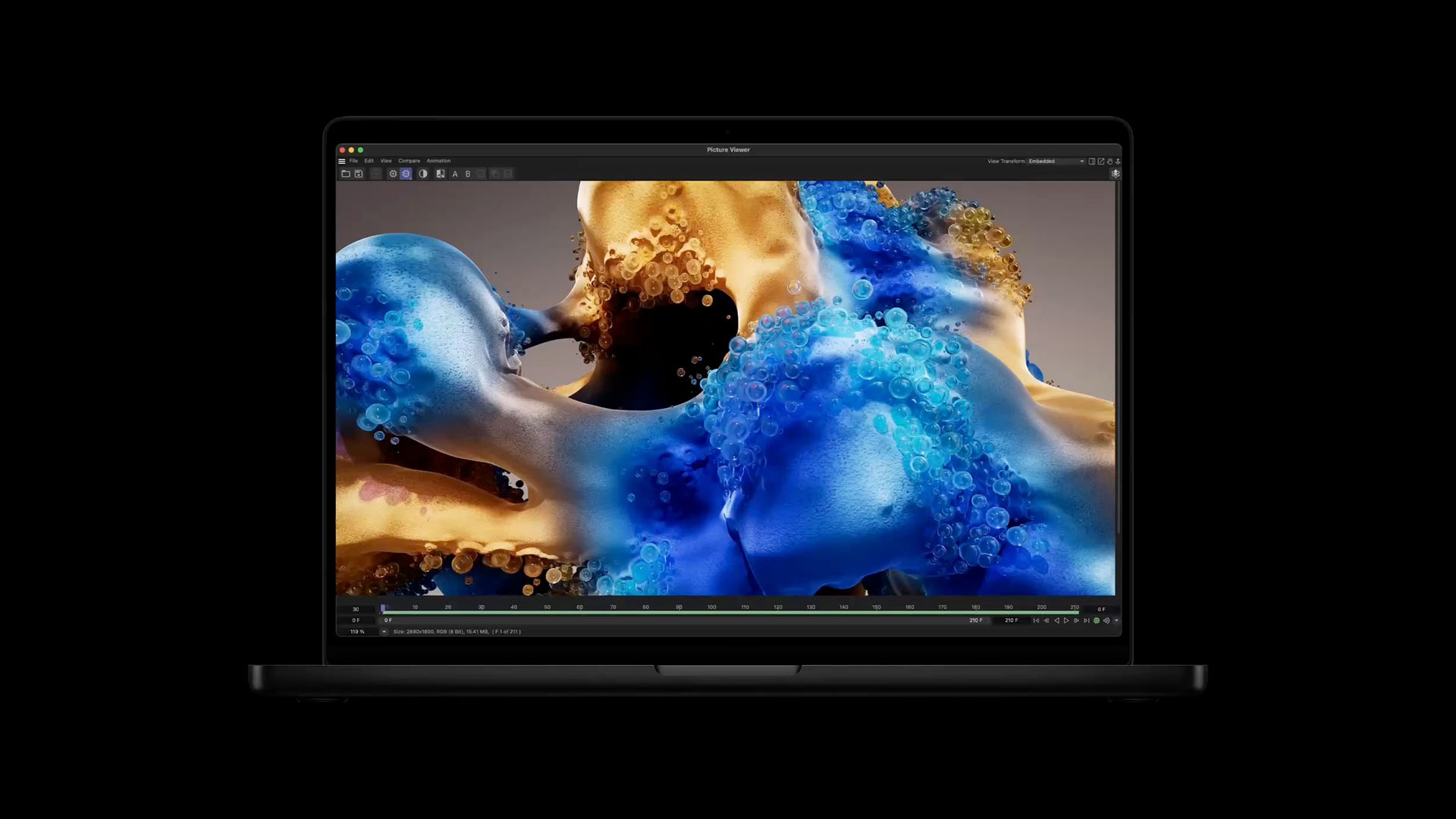Open viewer in new window icon
Screen dimensions: 1456x819
pyautogui.click(x=1101, y=161)
